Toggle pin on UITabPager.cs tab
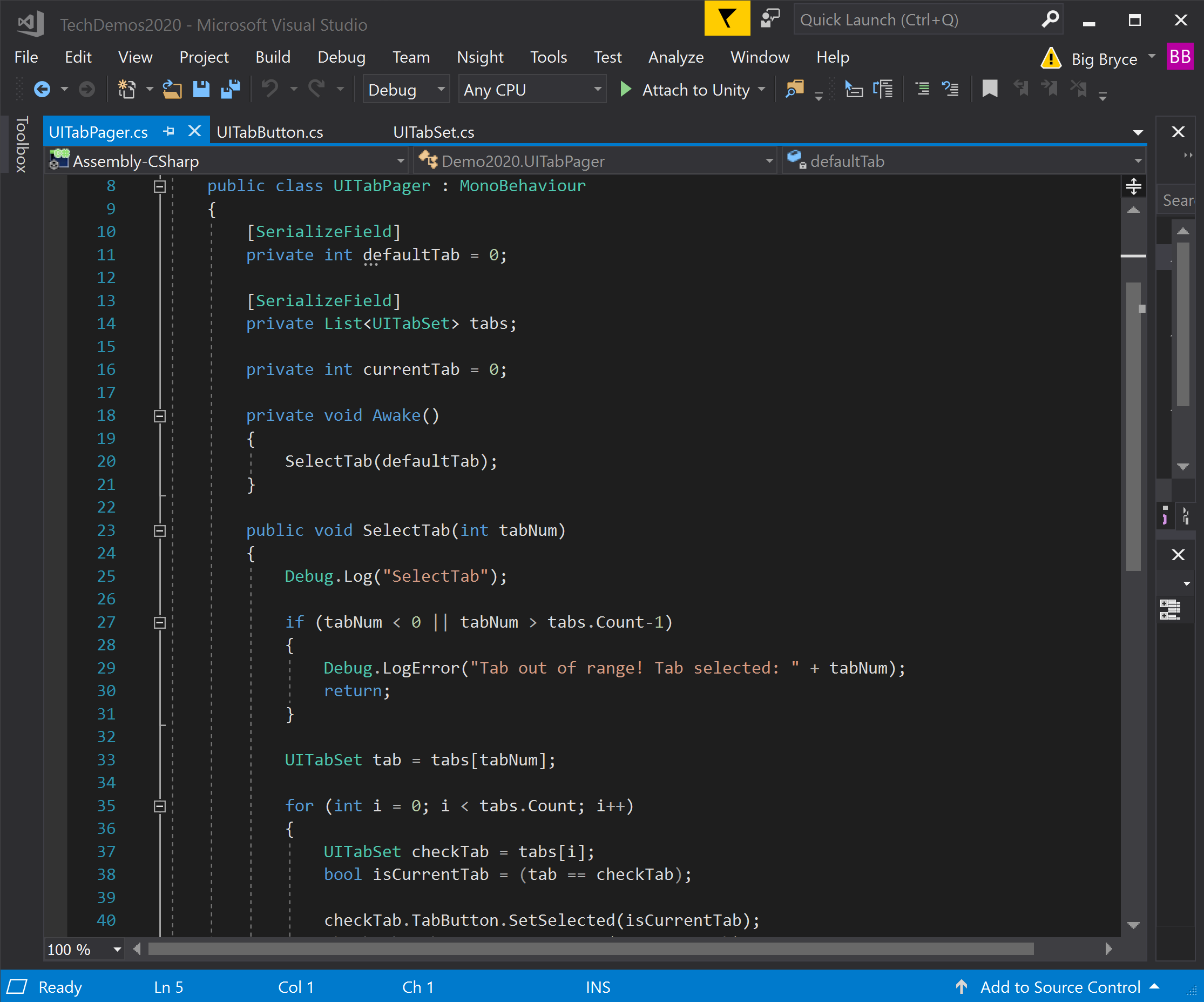The width and height of the screenshot is (1204, 1002). click(x=168, y=131)
